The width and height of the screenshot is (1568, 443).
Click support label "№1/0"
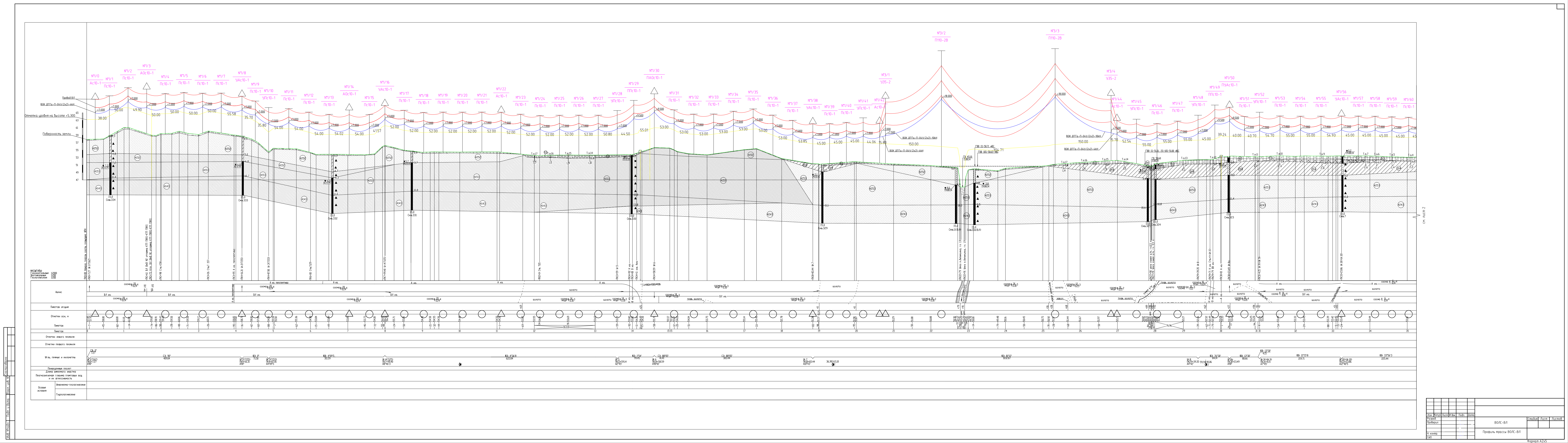[95, 76]
